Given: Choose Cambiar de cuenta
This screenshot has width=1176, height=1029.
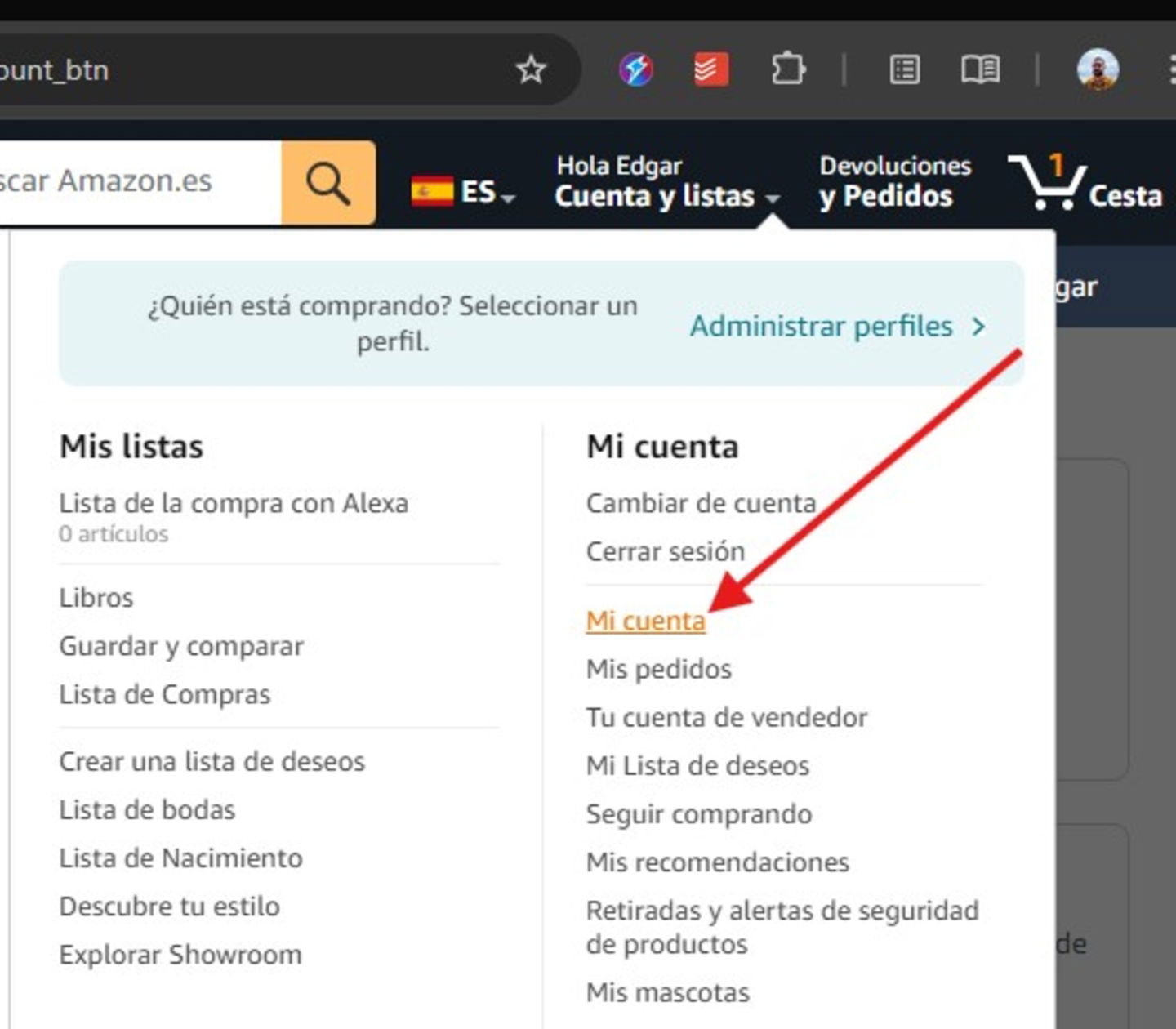Looking at the screenshot, I should coord(702,503).
